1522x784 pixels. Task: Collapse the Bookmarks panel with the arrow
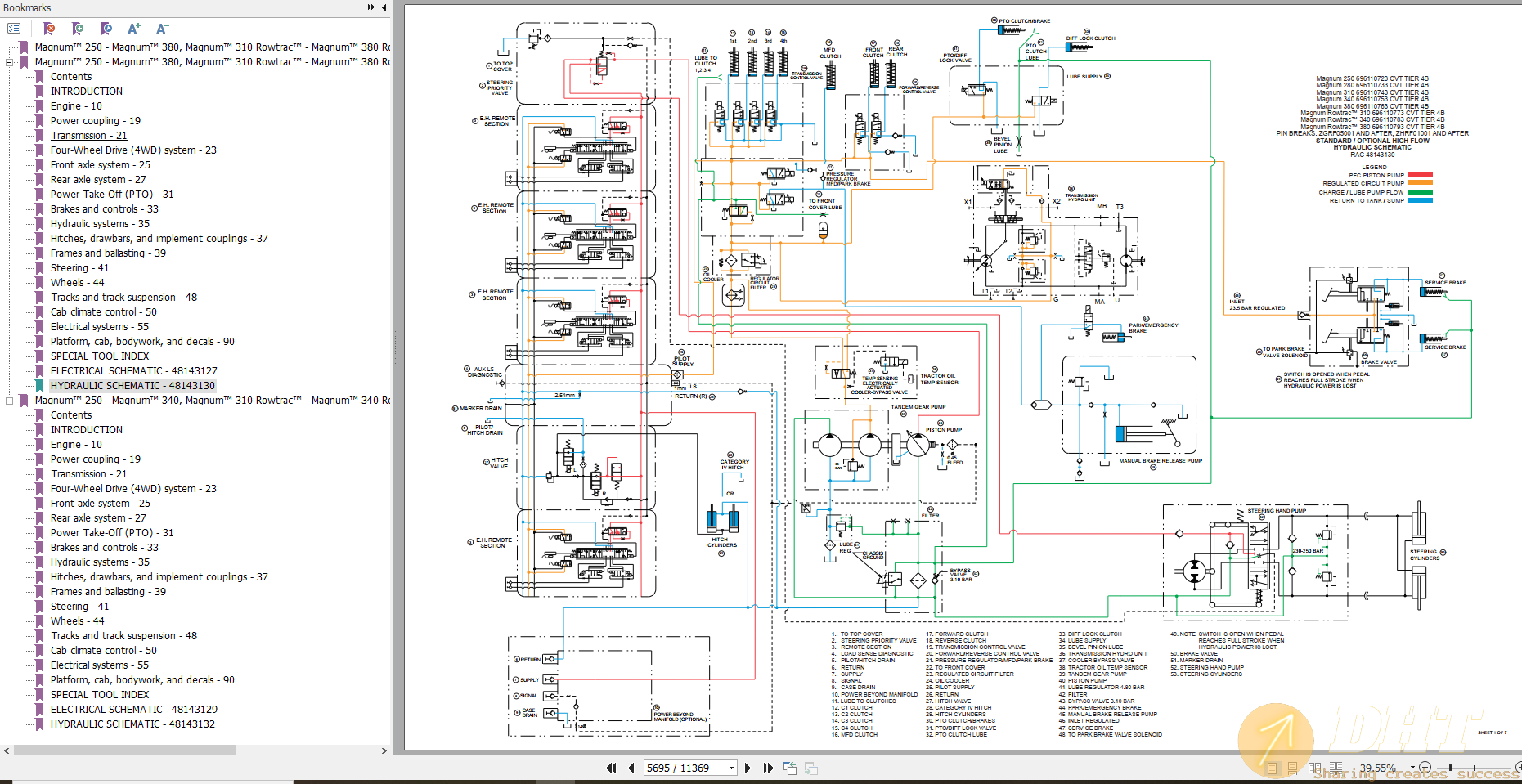(x=384, y=7)
